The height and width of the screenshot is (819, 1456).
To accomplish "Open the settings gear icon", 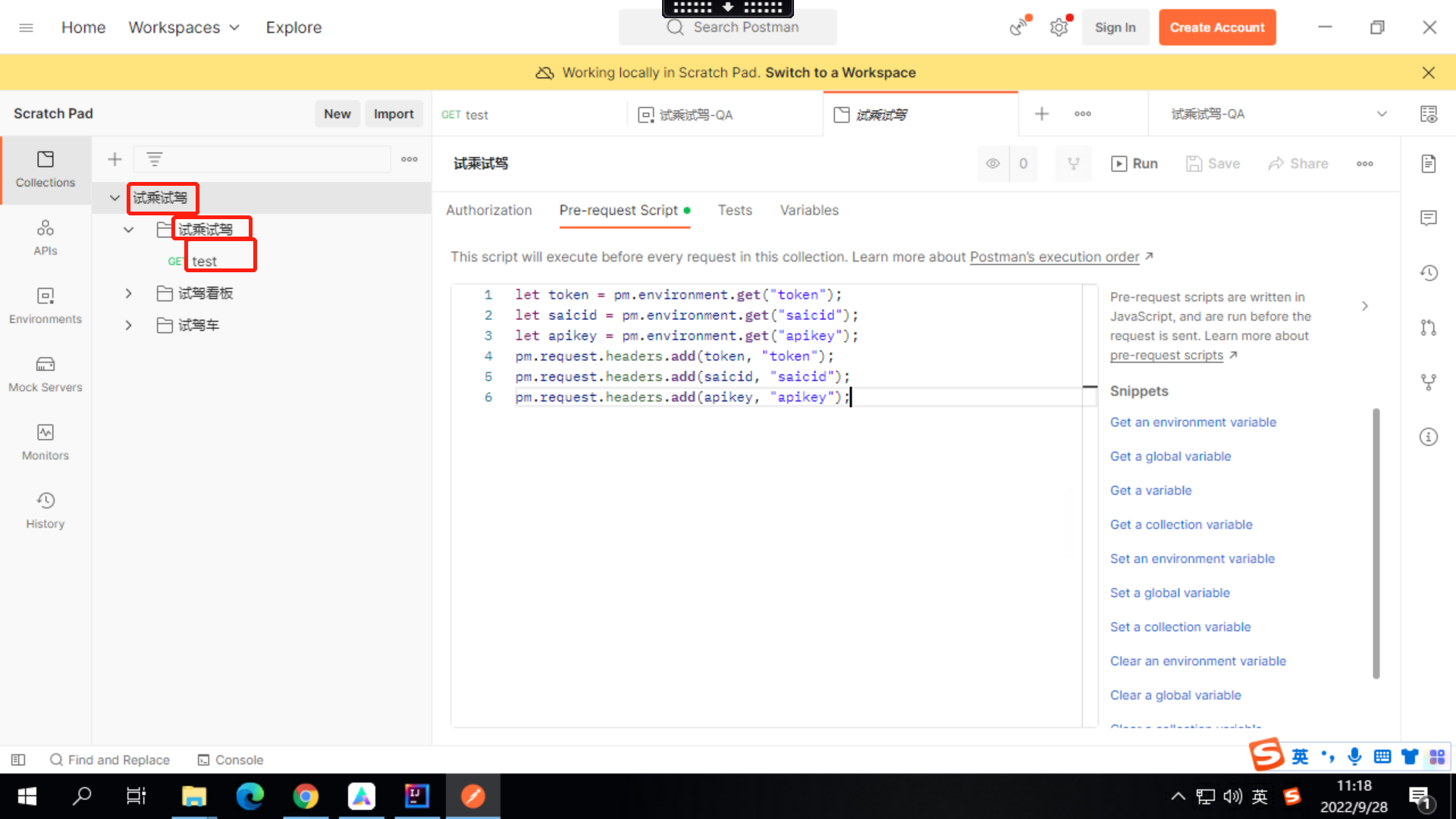I will [1059, 28].
